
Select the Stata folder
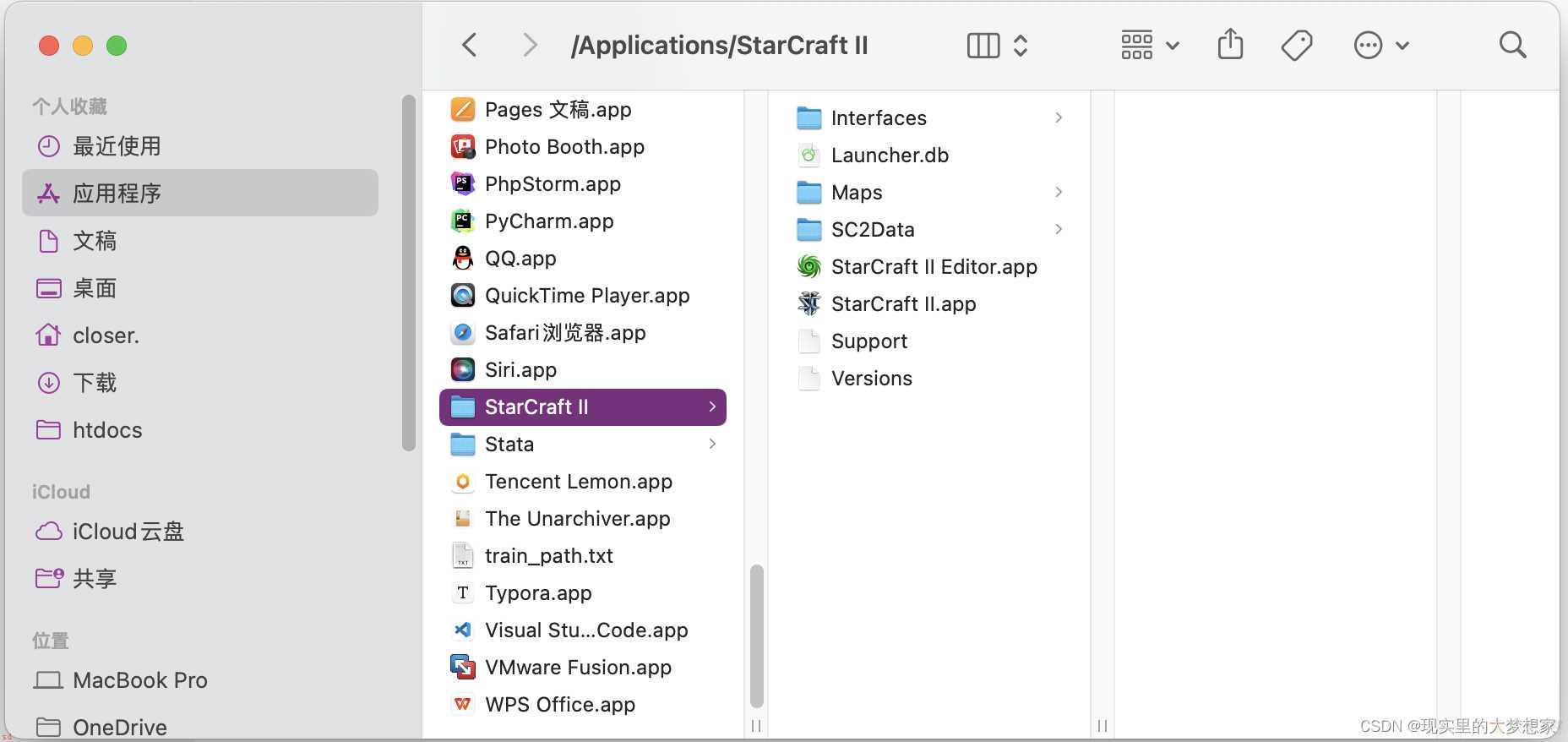coord(583,445)
